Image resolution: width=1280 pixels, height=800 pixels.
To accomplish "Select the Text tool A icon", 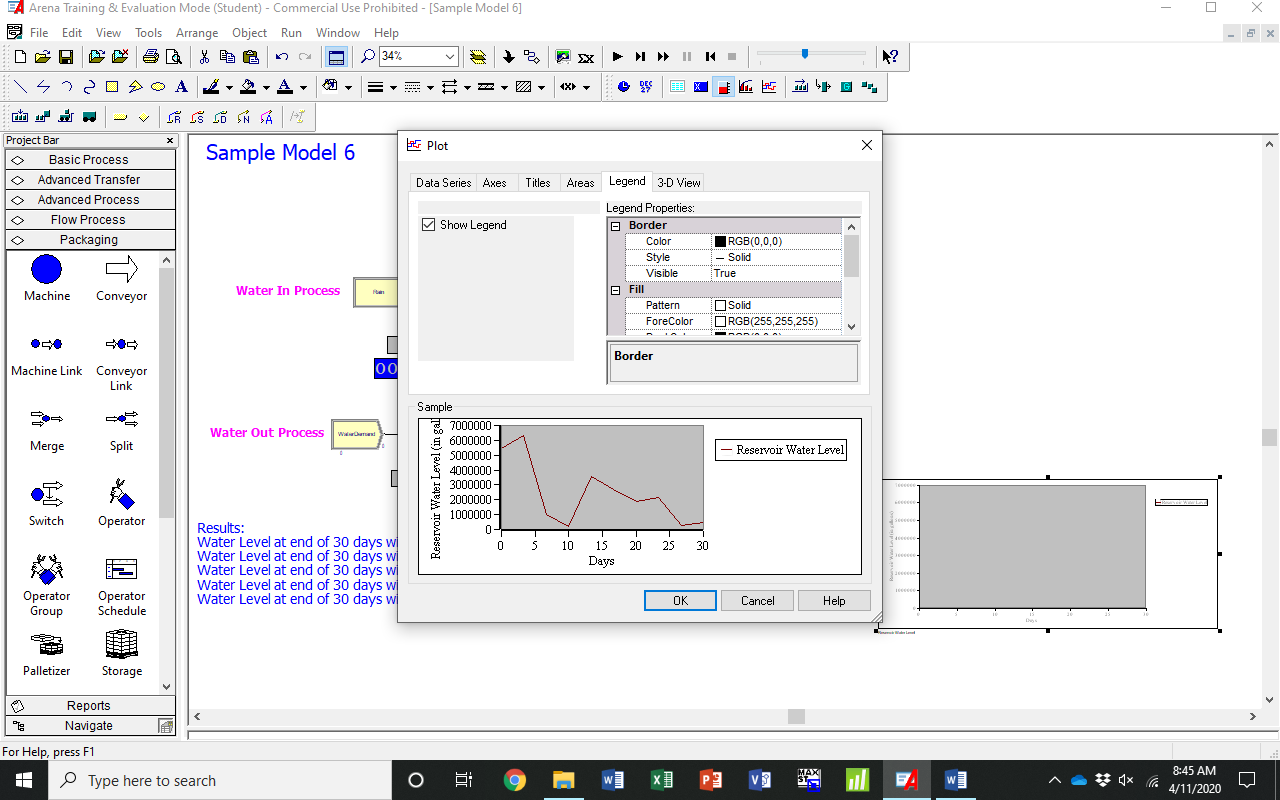I will (181, 87).
